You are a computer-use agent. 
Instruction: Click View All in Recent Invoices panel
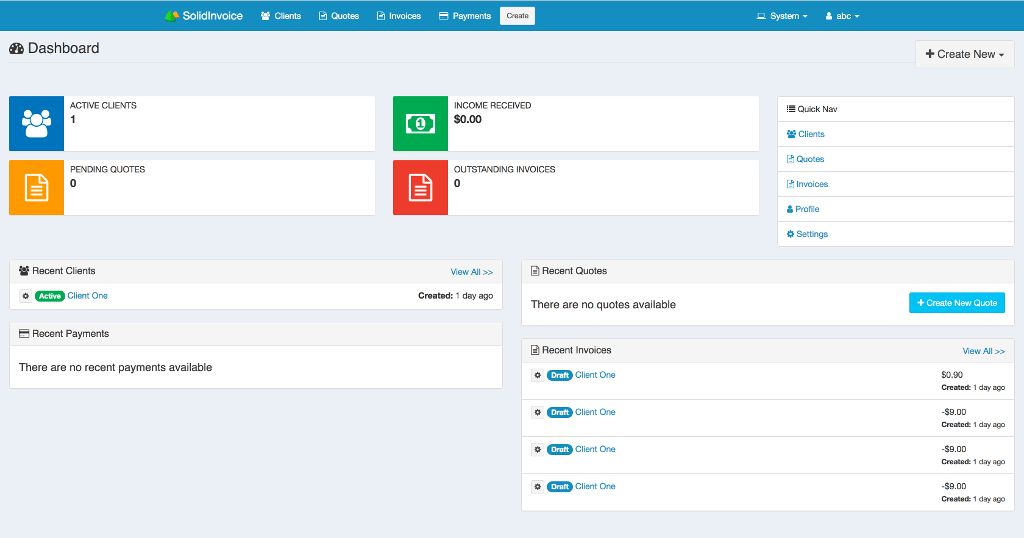pos(983,351)
